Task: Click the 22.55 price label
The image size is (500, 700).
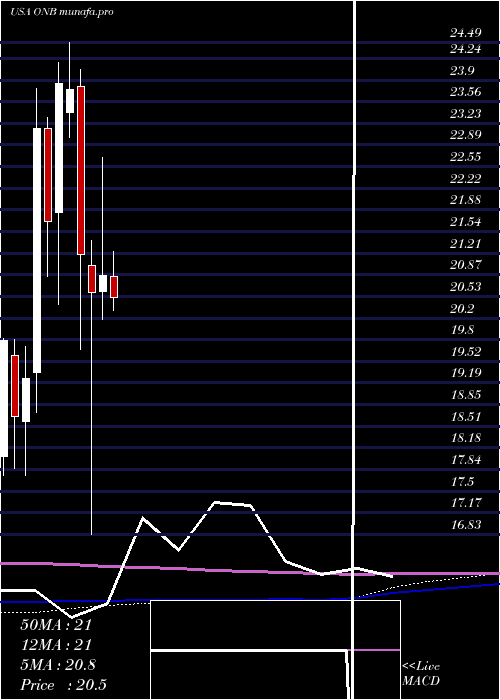Action: (x=465, y=157)
